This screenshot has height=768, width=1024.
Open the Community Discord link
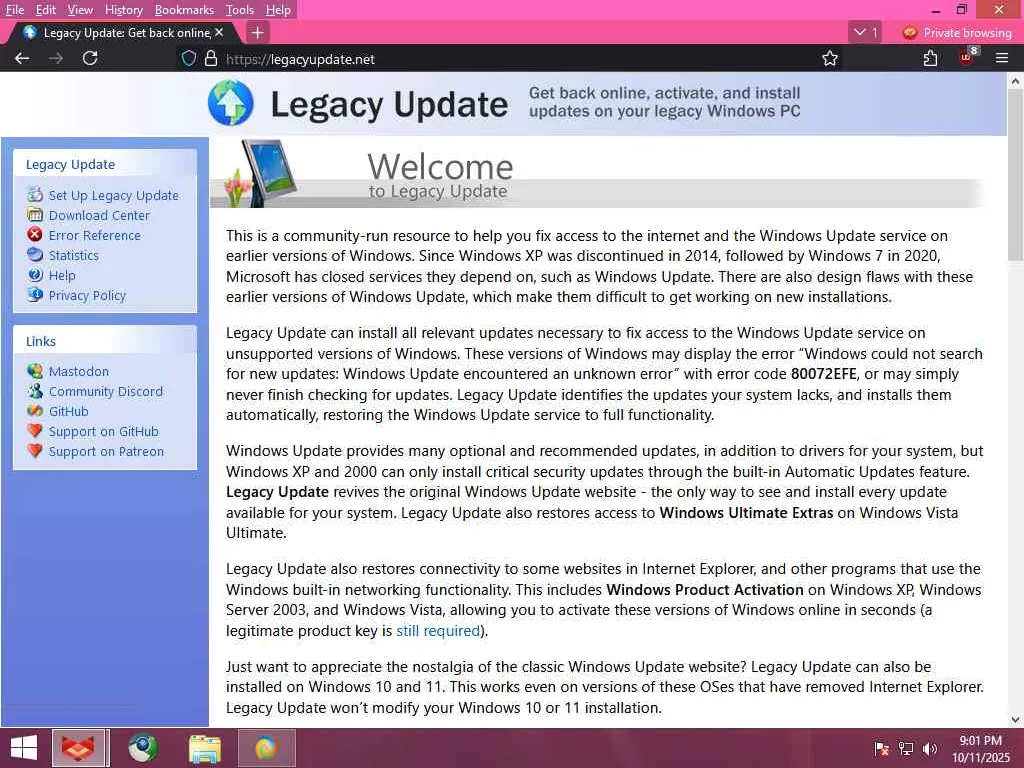[106, 391]
